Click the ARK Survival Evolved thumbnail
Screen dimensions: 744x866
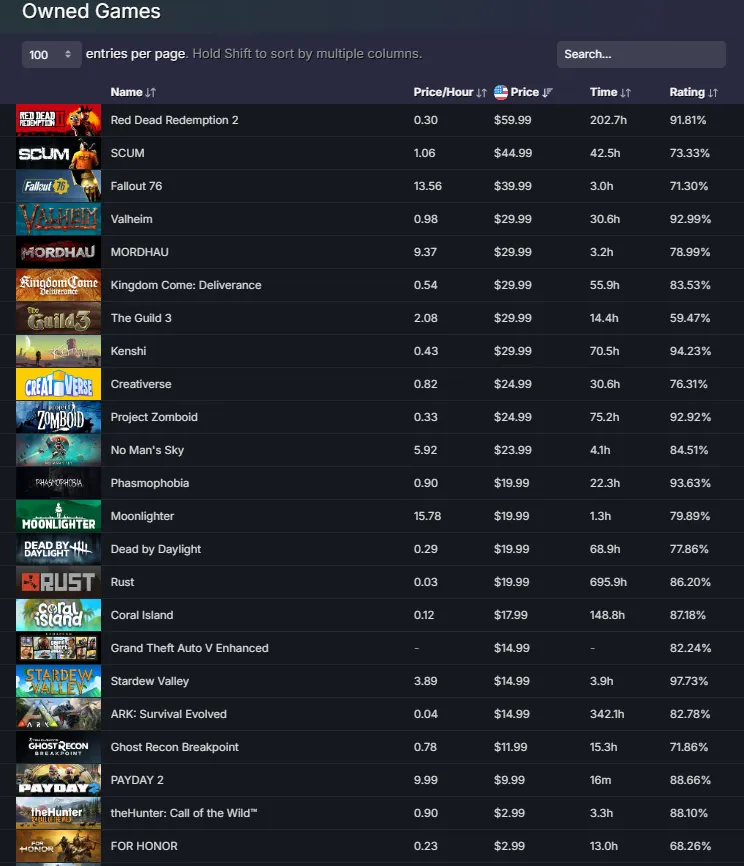pos(59,714)
